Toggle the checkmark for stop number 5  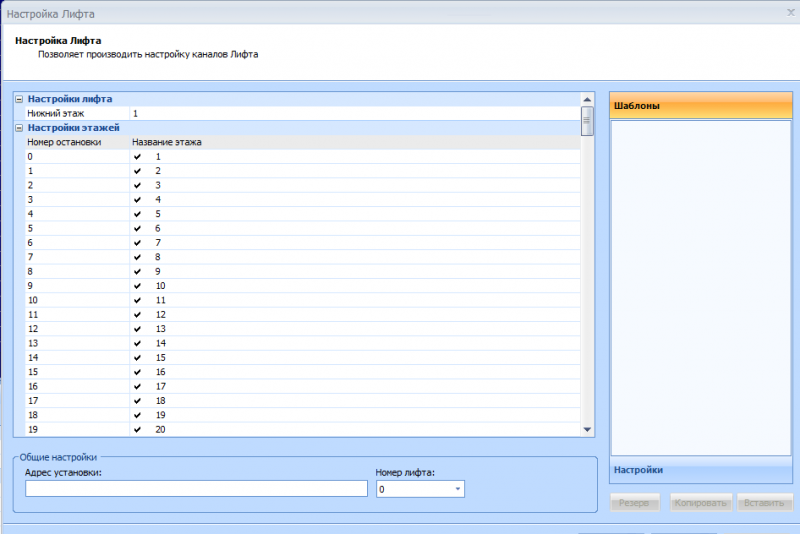point(137,228)
